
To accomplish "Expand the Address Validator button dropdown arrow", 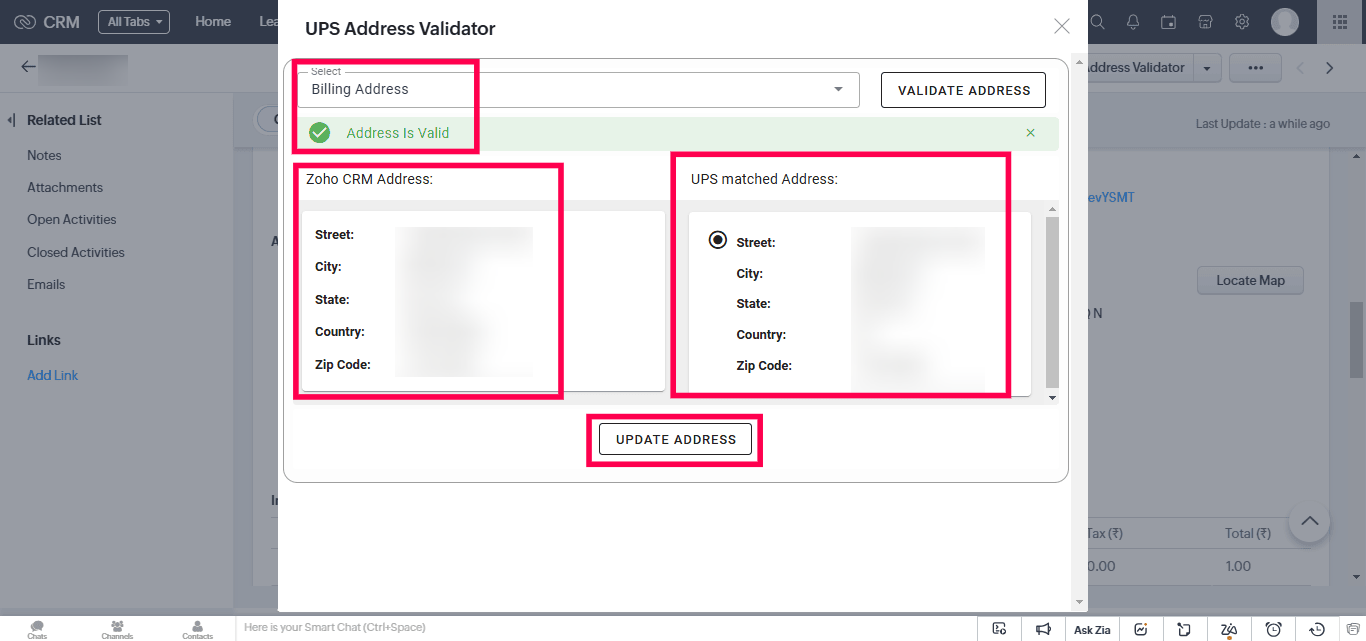I will pyautogui.click(x=1208, y=68).
